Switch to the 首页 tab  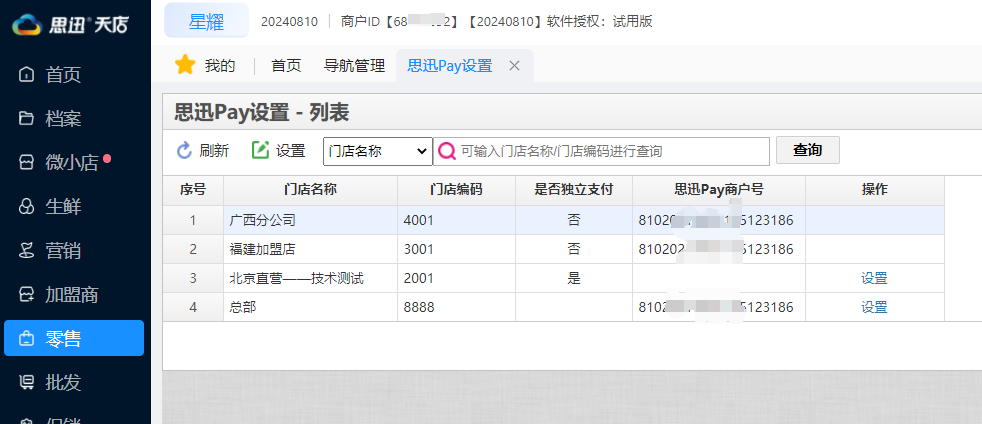[x=286, y=65]
